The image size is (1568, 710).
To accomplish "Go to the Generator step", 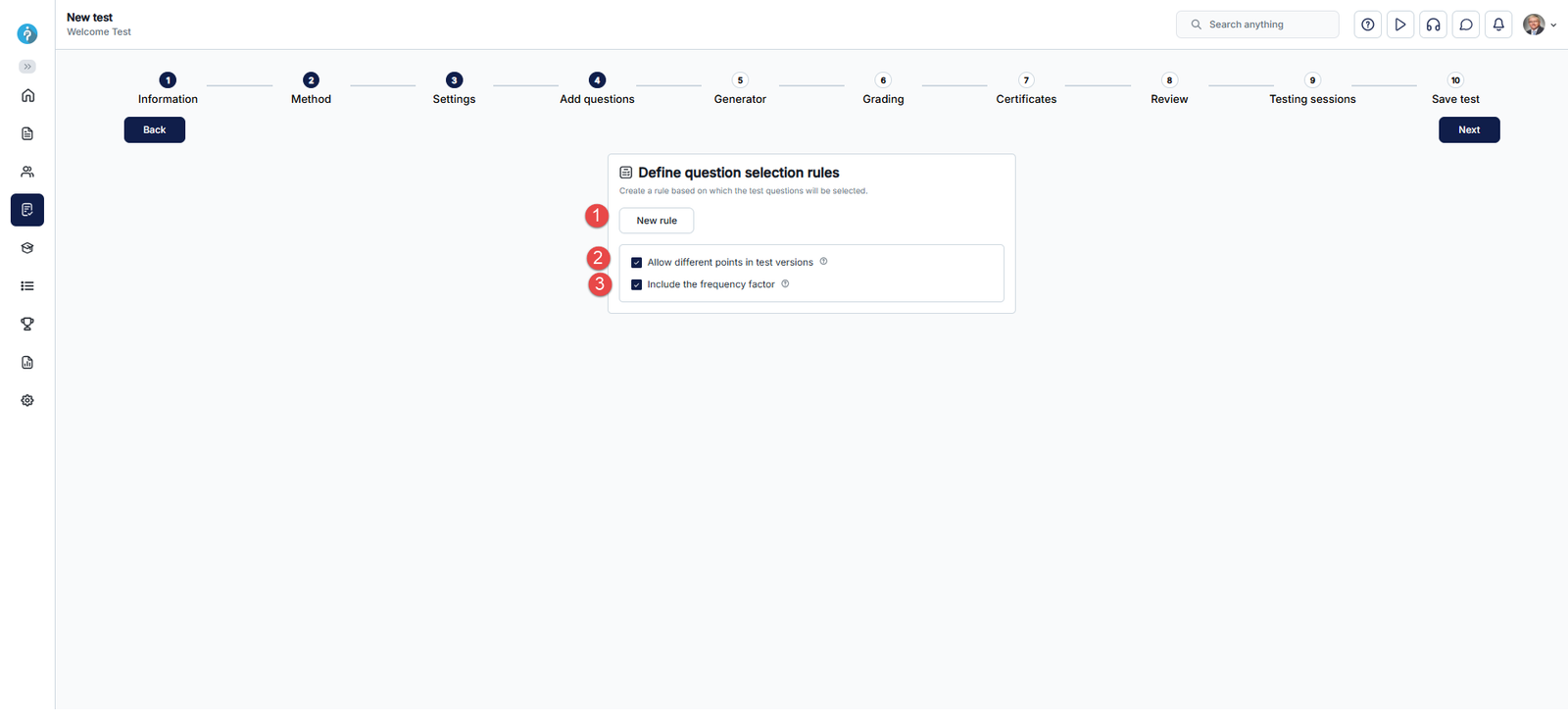I will click(740, 88).
